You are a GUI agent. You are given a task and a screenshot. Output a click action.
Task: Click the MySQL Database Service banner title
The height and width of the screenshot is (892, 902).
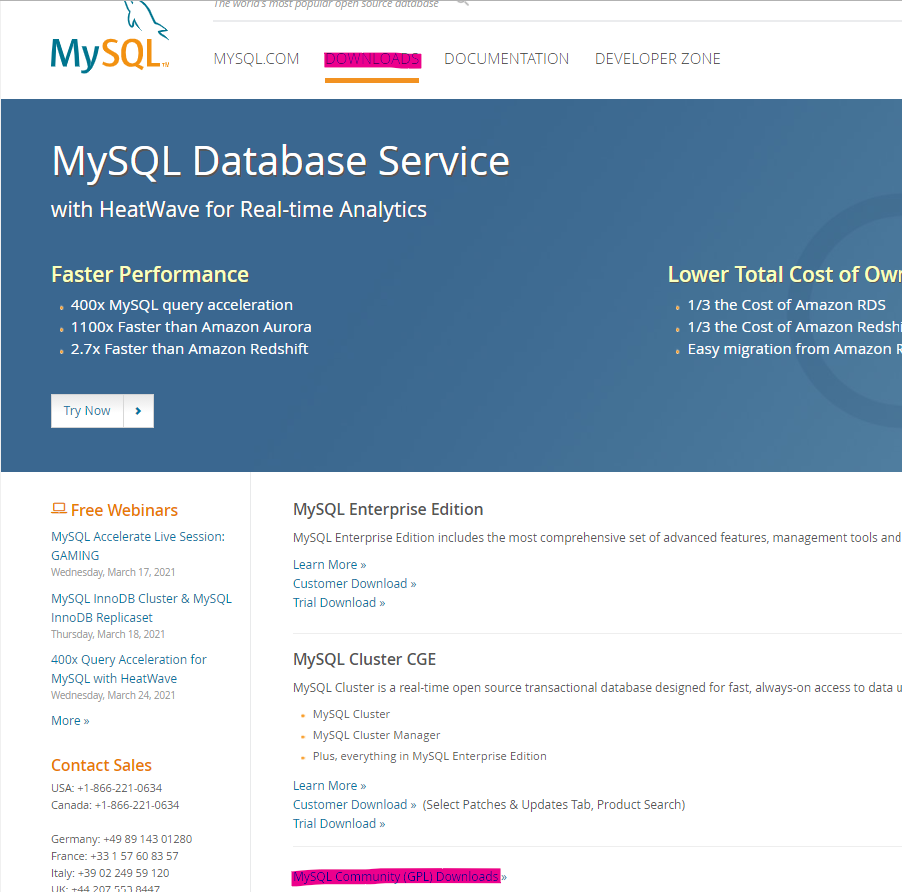point(281,162)
